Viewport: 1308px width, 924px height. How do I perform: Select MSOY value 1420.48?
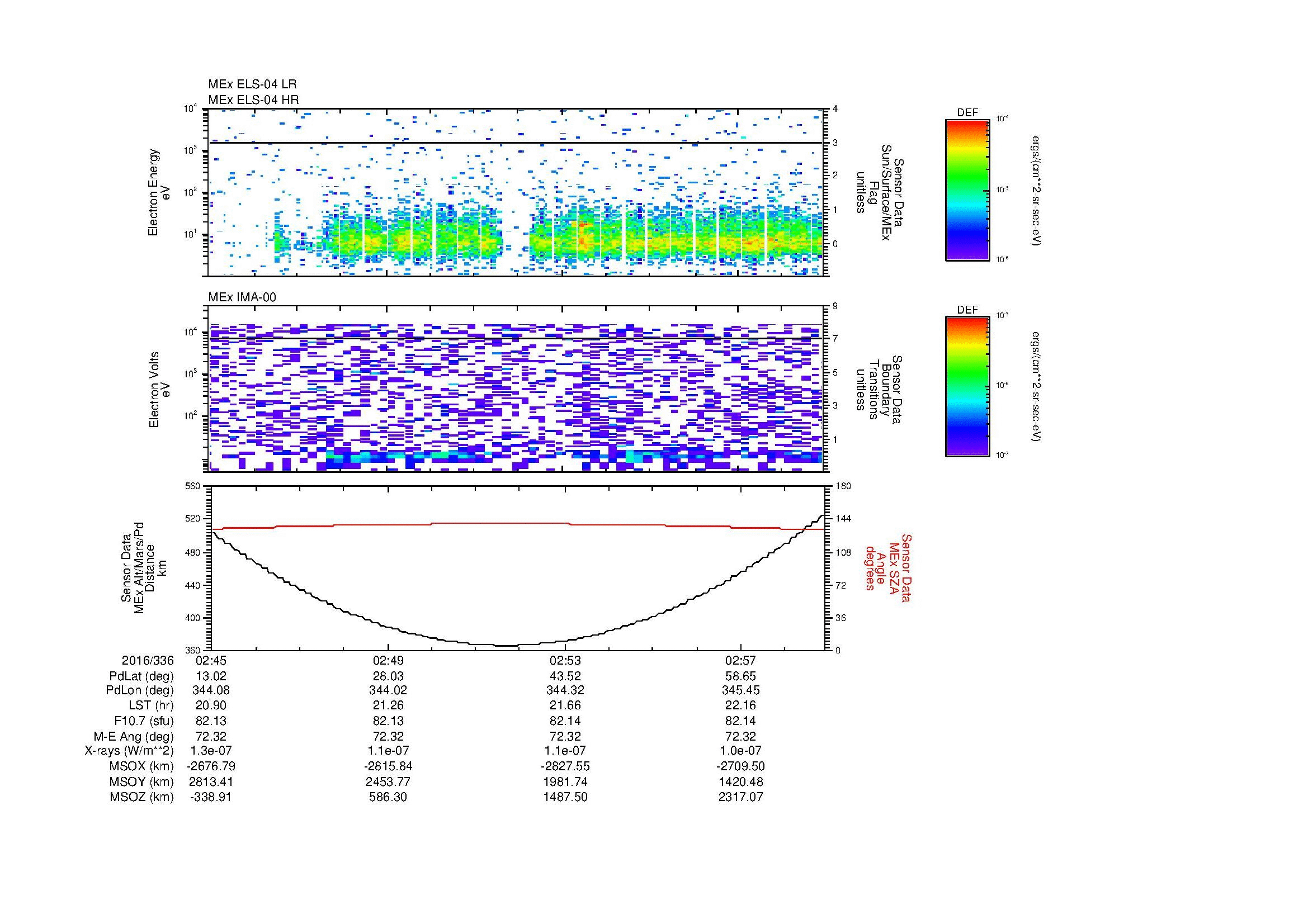740,781
